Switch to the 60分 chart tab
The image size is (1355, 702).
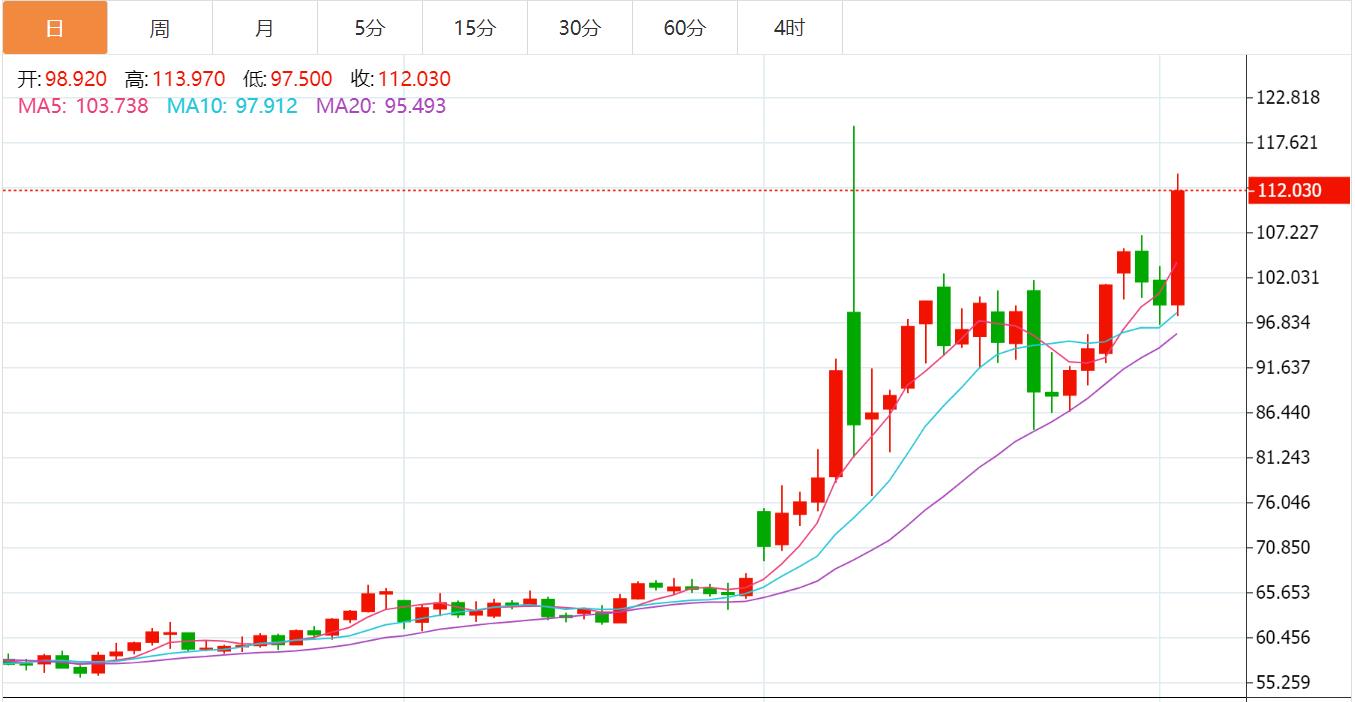[x=684, y=28]
